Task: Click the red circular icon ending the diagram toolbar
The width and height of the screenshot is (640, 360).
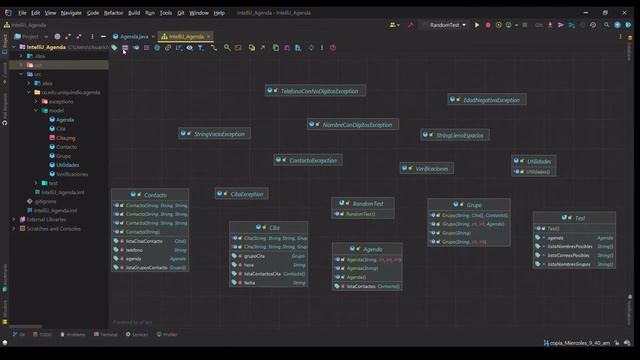Action: [x=333, y=48]
